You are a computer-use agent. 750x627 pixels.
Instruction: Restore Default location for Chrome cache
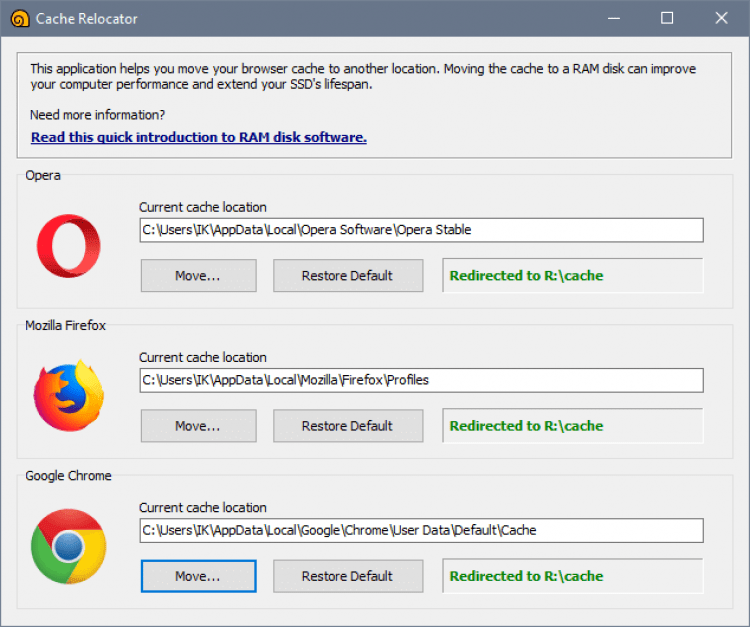(x=347, y=576)
